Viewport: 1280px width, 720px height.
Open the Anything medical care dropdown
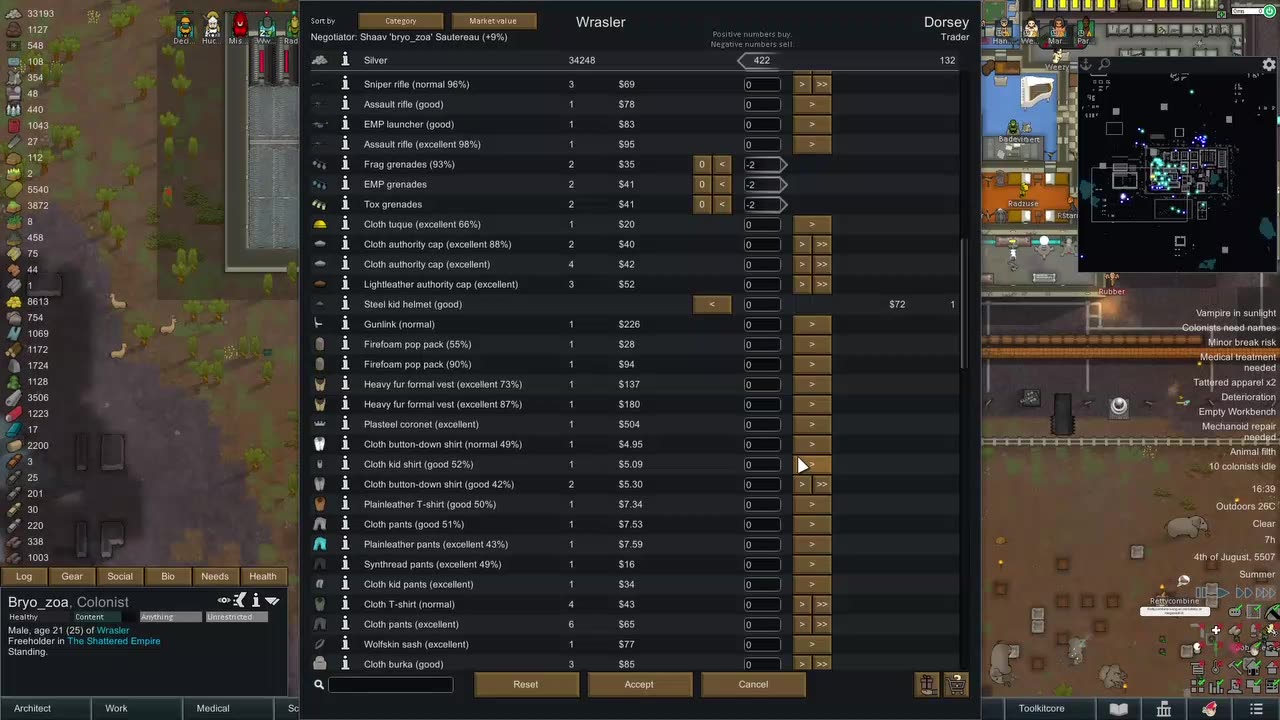click(x=170, y=617)
